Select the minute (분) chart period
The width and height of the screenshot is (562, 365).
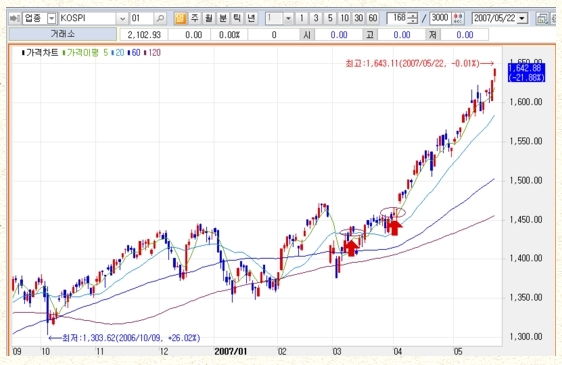223,18
